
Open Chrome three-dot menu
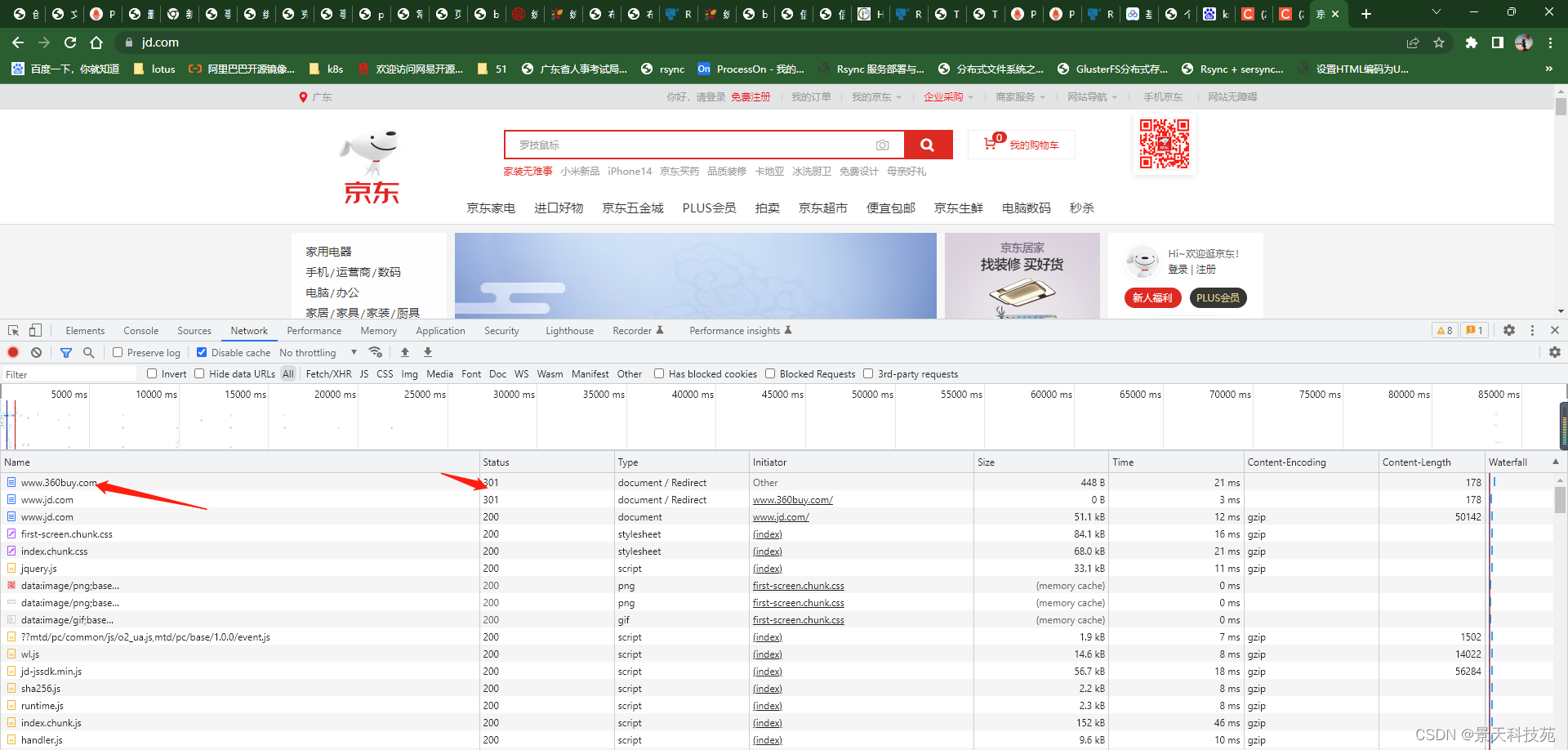tap(1550, 42)
